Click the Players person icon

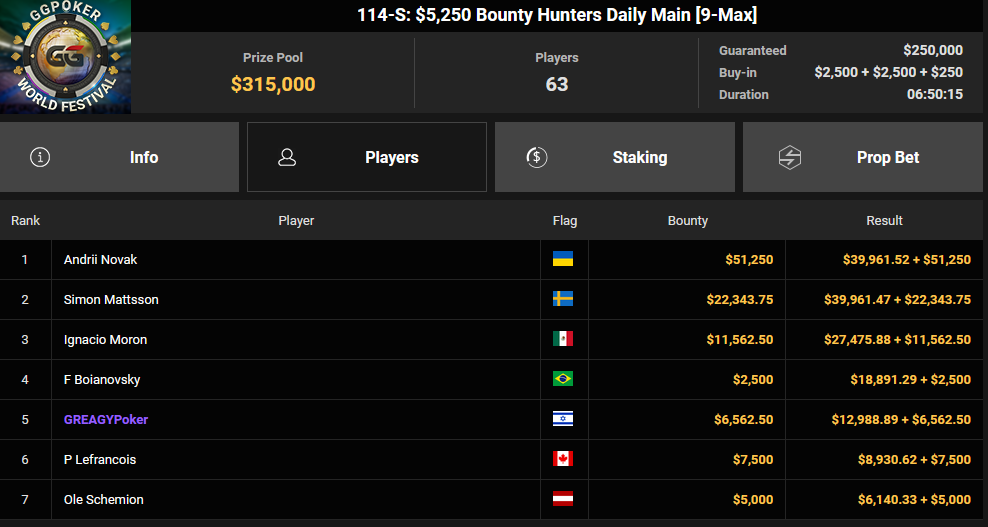point(287,157)
